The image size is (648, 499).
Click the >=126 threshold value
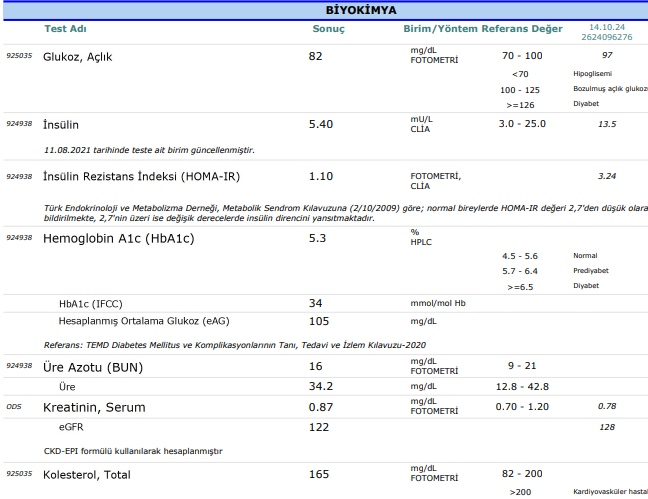520,105
